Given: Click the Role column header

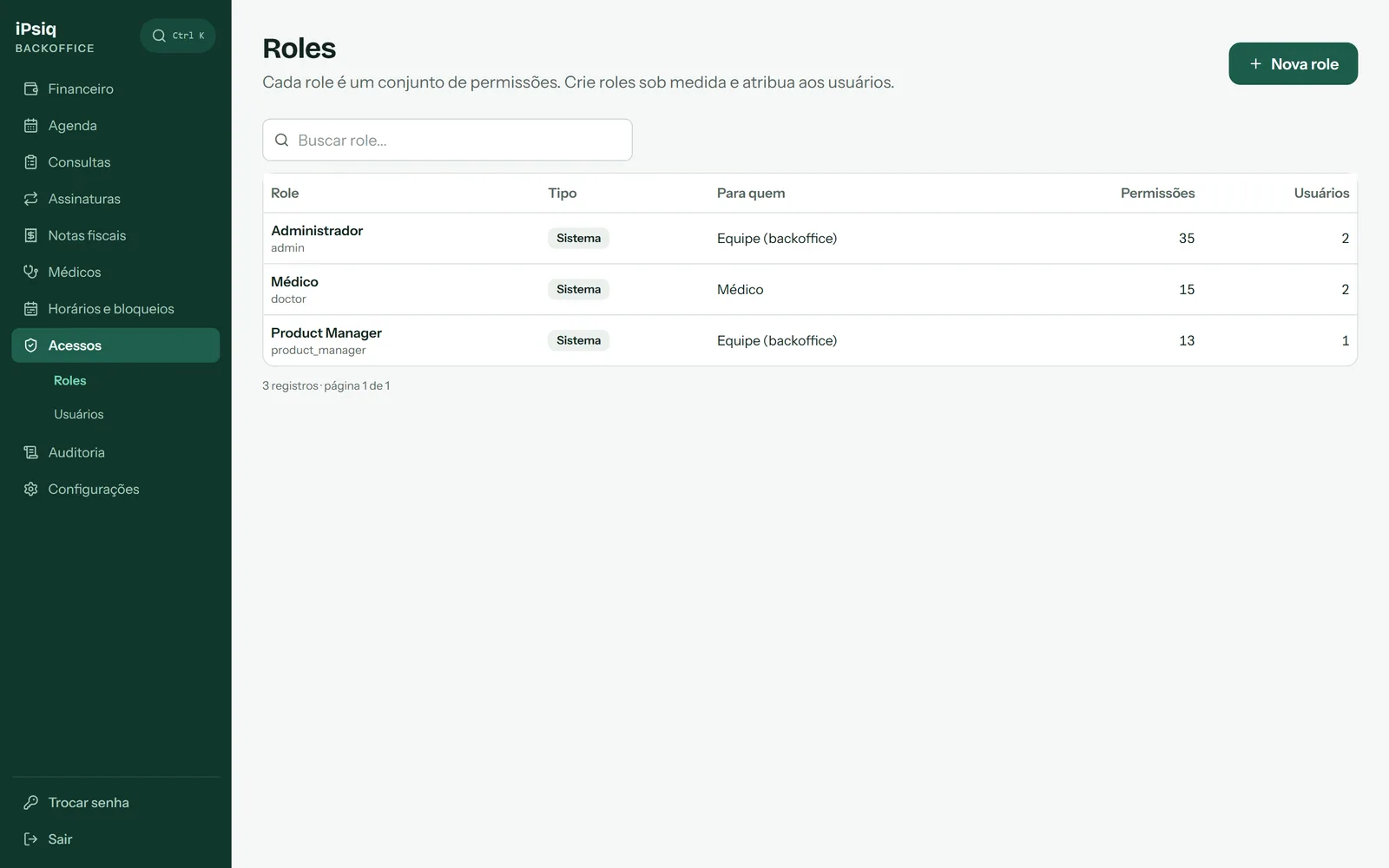Looking at the screenshot, I should [x=285, y=193].
